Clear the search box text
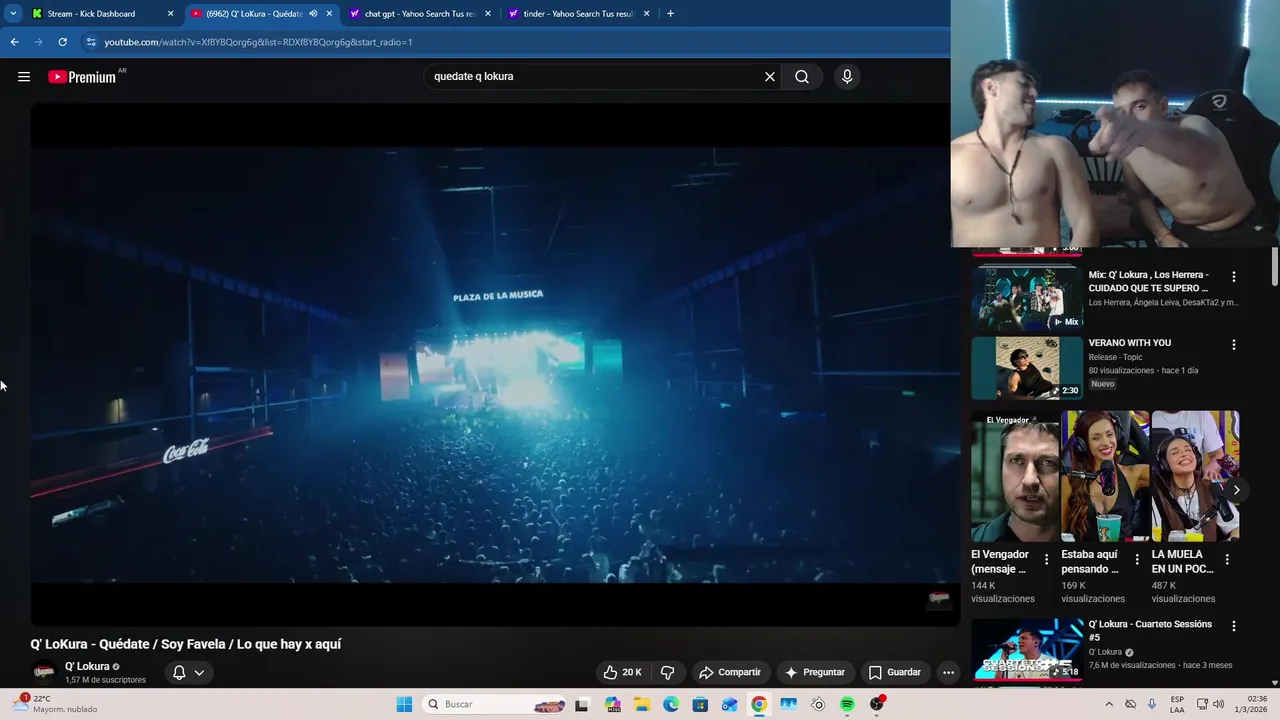Viewport: 1280px width, 720px height. click(770, 76)
